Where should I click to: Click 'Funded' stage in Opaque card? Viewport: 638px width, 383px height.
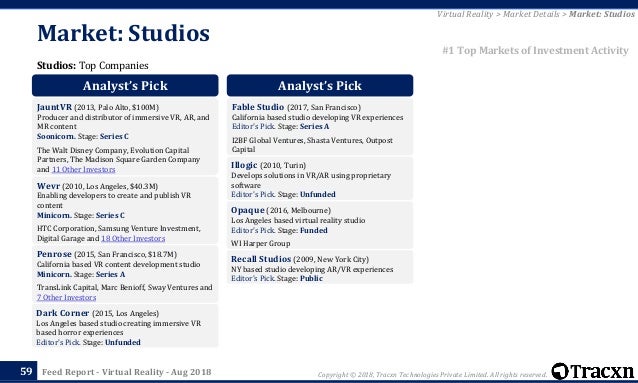314,230
